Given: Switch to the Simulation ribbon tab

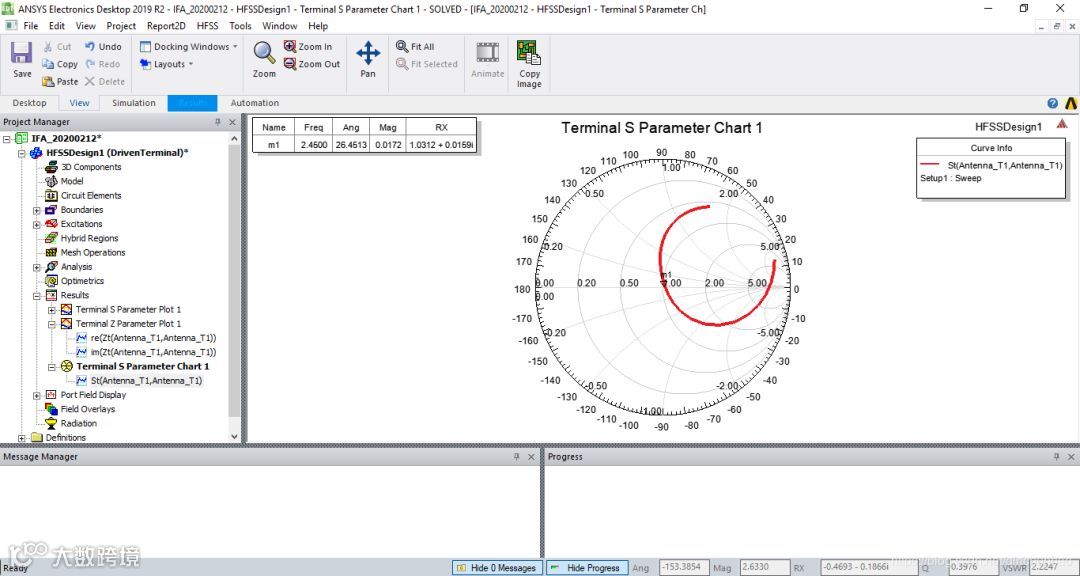Looking at the screenshot, I should tap(134, 103).
